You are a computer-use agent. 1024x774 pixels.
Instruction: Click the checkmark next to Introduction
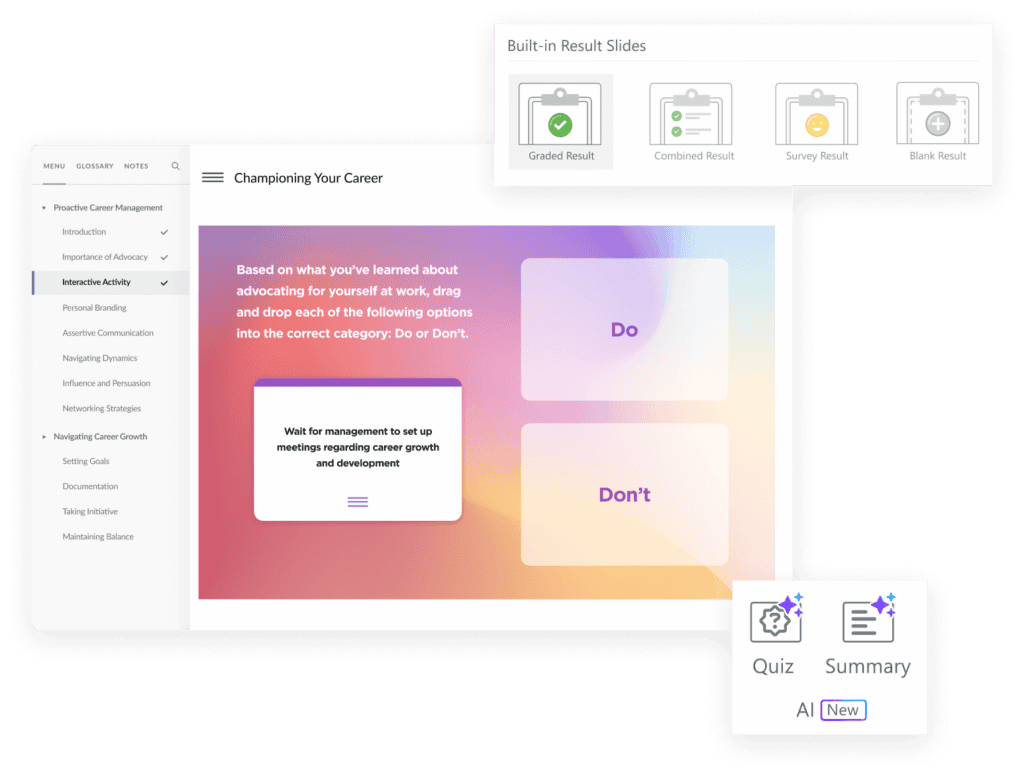coord(165,232)
